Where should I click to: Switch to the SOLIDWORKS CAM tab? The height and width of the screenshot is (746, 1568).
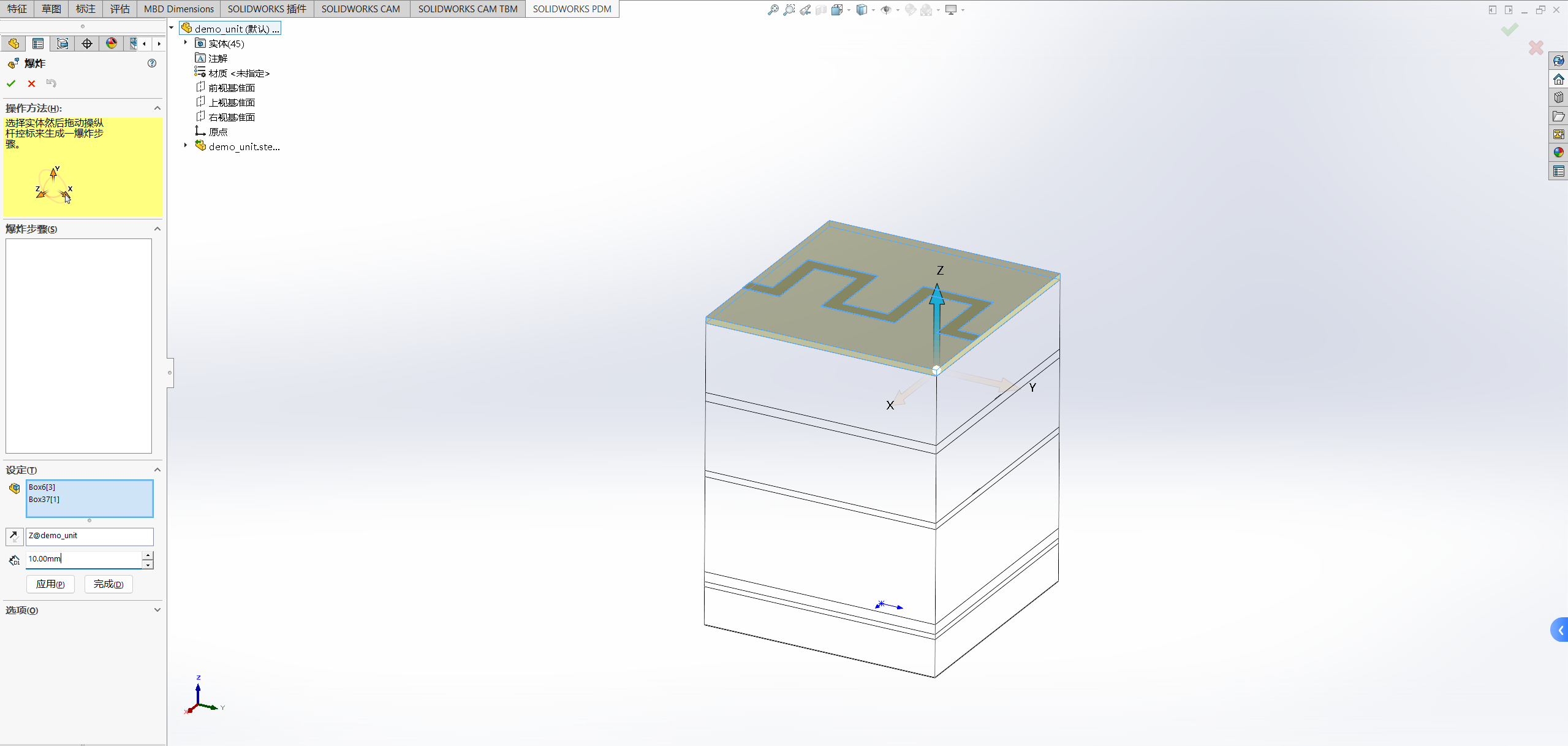360,9
